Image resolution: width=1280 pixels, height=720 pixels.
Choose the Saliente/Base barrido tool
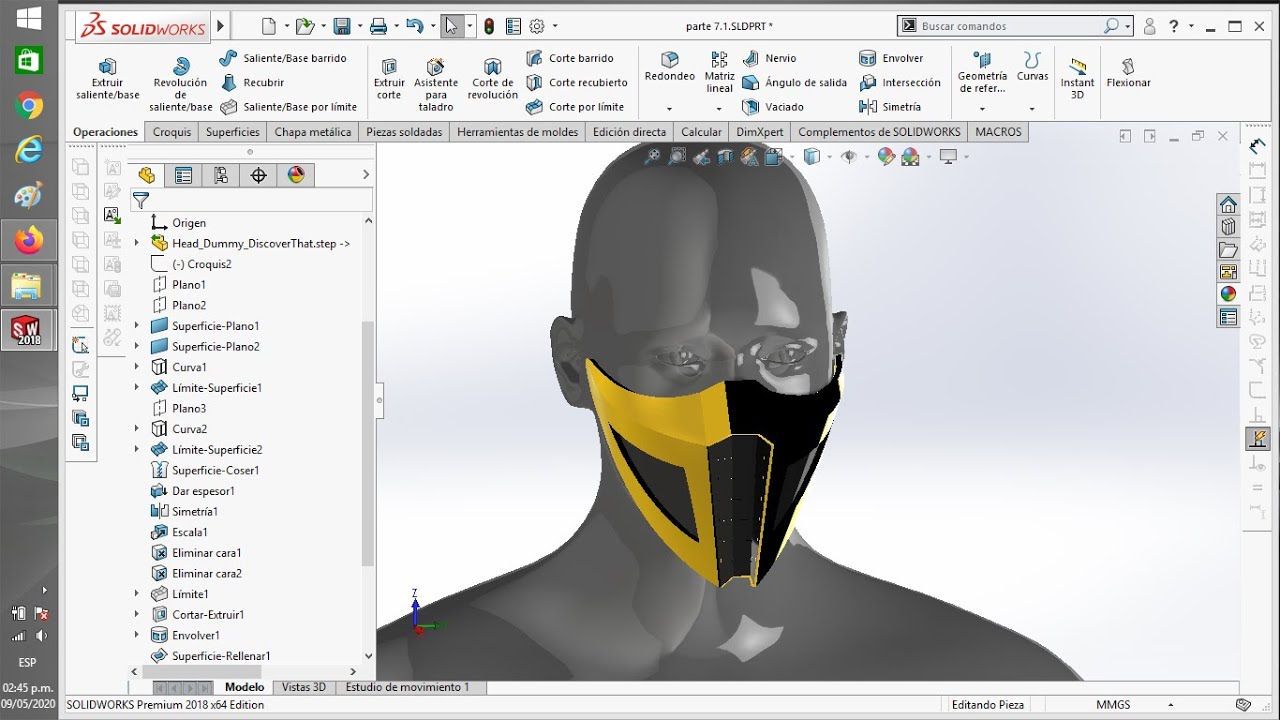(283, 58)
